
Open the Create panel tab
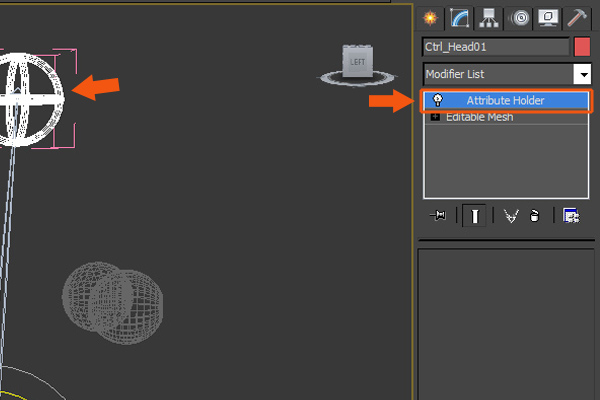tap(430, 18)
